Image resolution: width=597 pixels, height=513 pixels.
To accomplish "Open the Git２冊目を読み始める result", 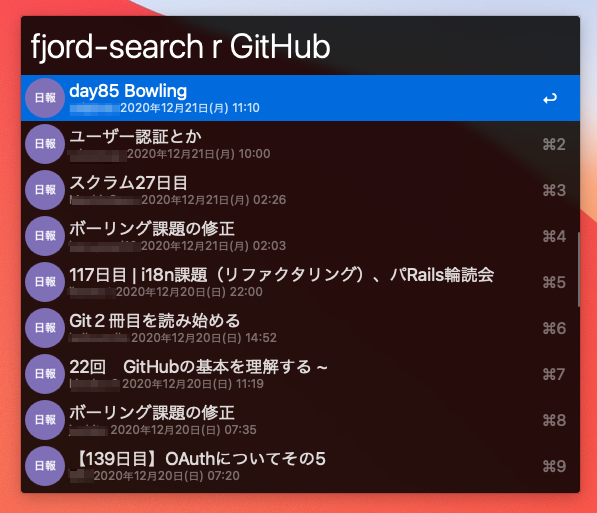I will pos(300,328).
